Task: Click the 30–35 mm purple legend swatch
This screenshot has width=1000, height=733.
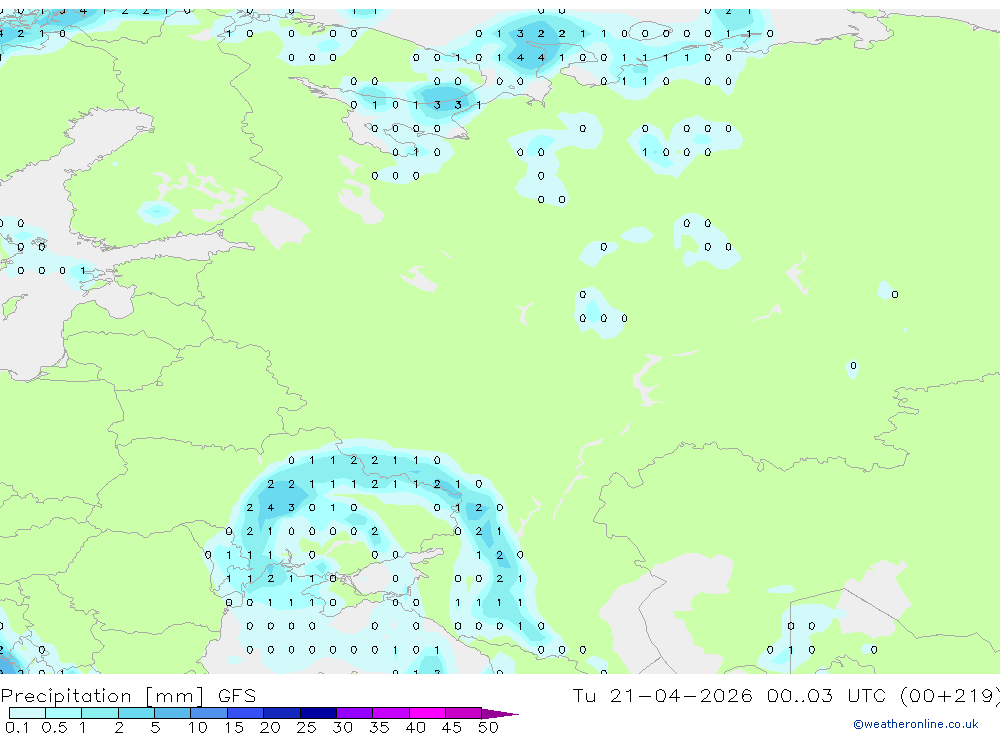Action: pos(355,713)
